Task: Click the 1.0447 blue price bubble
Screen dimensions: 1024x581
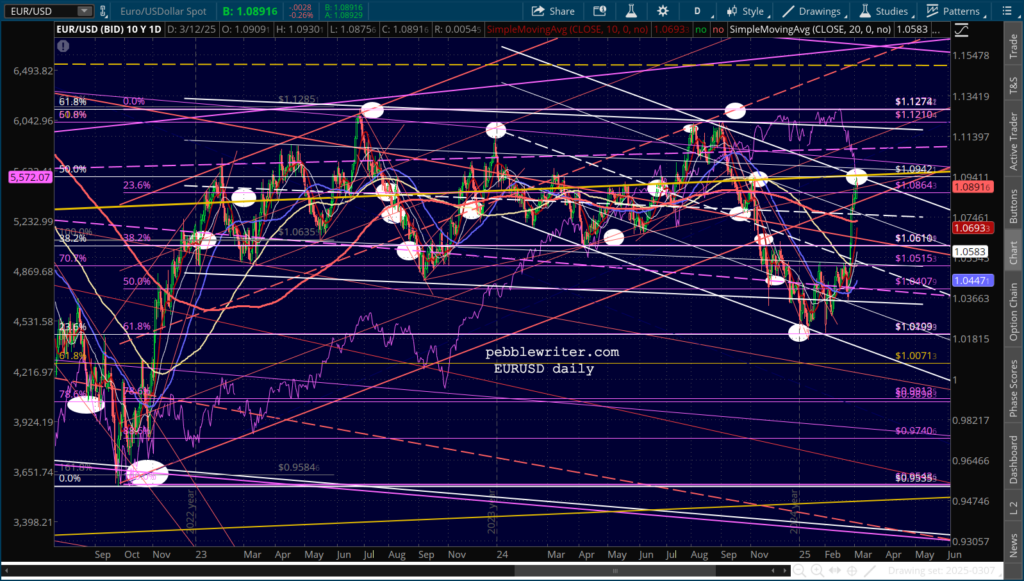Action: pos(974,281)
